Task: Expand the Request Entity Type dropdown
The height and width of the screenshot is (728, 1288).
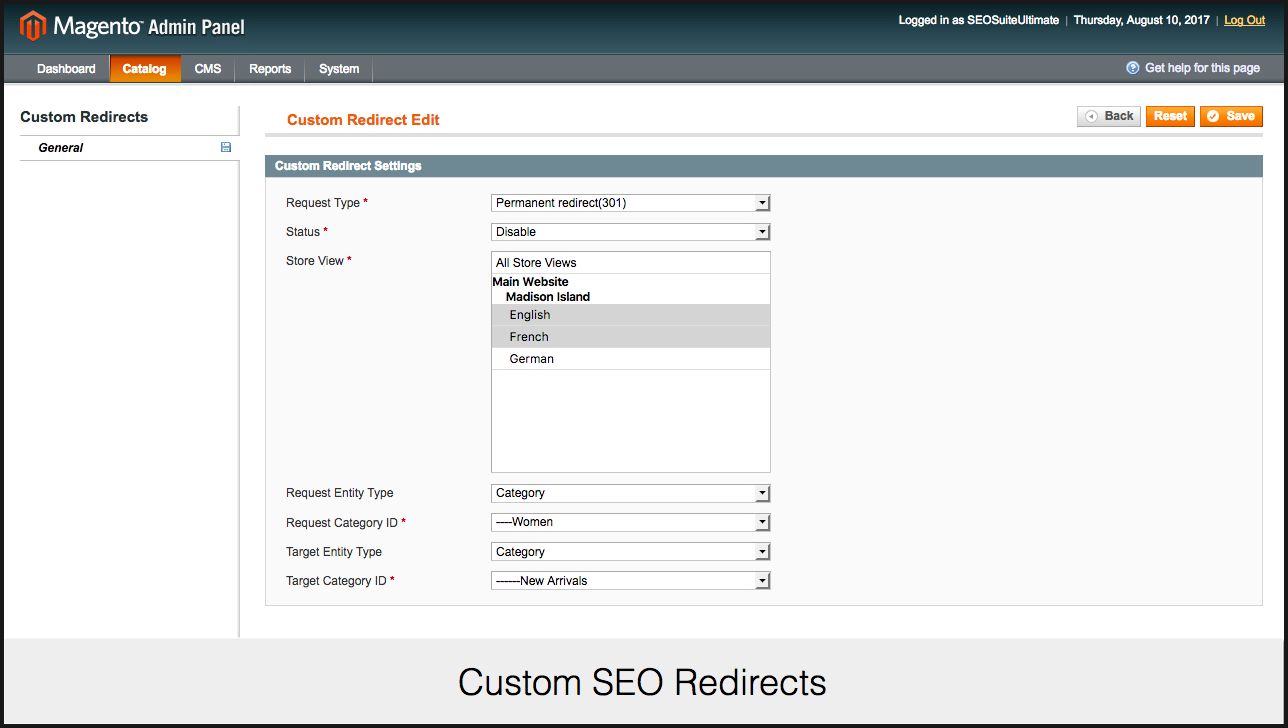Action: [x=631, y=493]
